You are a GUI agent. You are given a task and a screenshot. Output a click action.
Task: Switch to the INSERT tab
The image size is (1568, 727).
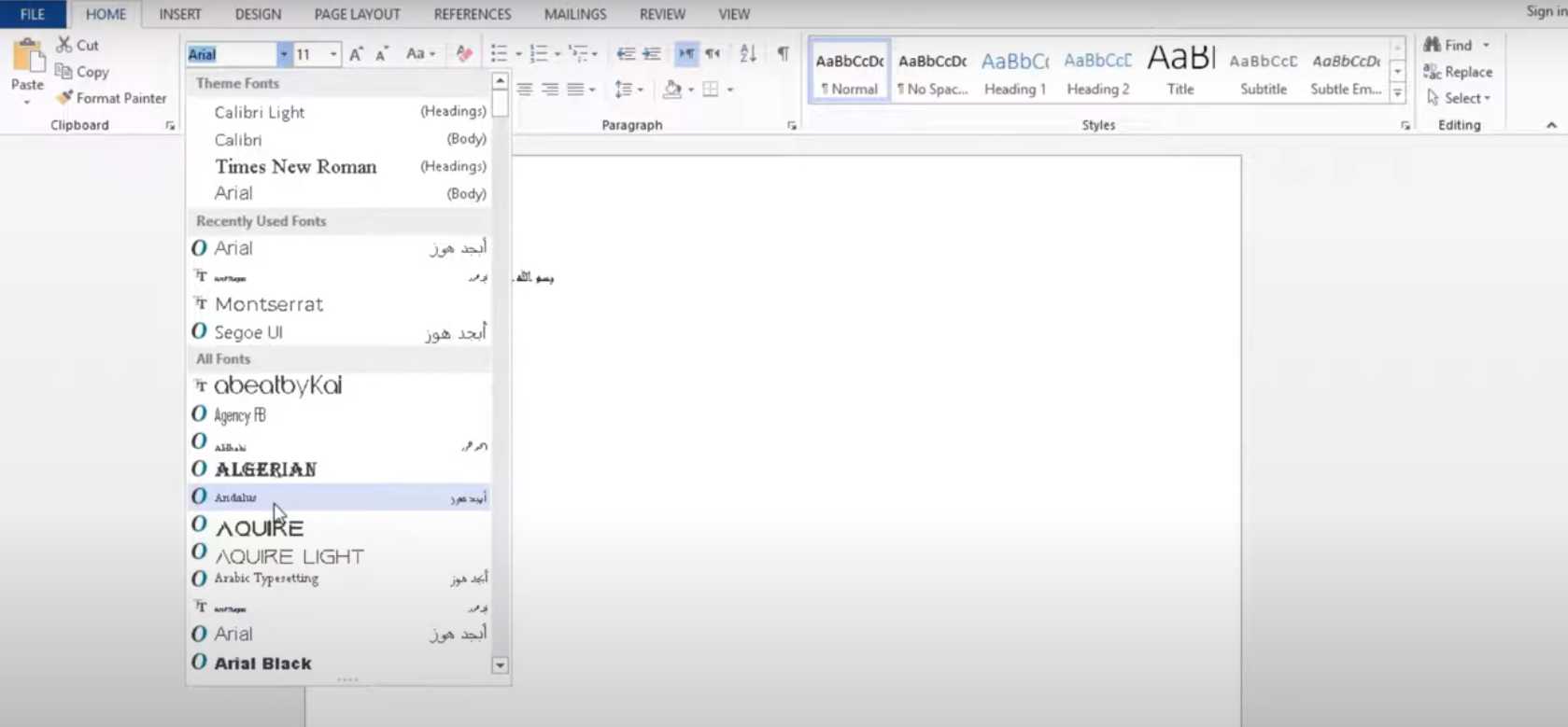[180, 14]
